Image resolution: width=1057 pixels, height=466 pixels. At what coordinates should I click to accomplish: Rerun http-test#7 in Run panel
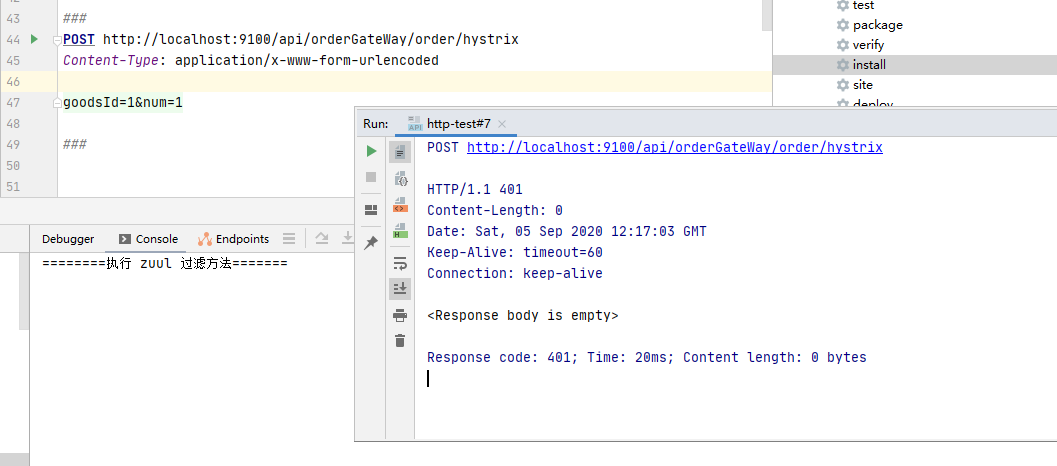371,151
